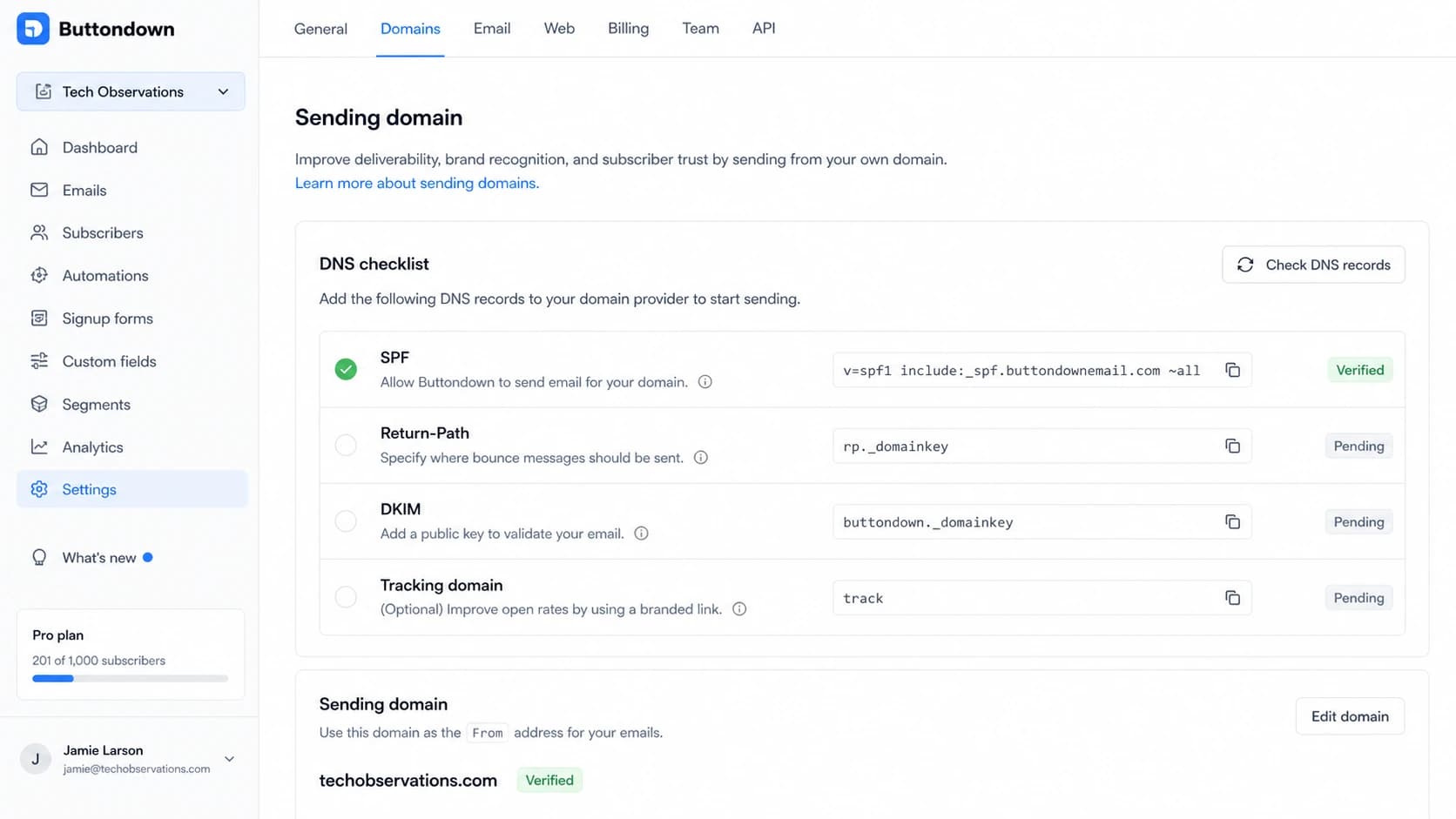Copy the SPF record value
Image resolution: width=1456 pixels, height=819 pixels.
click(1232, 370)
